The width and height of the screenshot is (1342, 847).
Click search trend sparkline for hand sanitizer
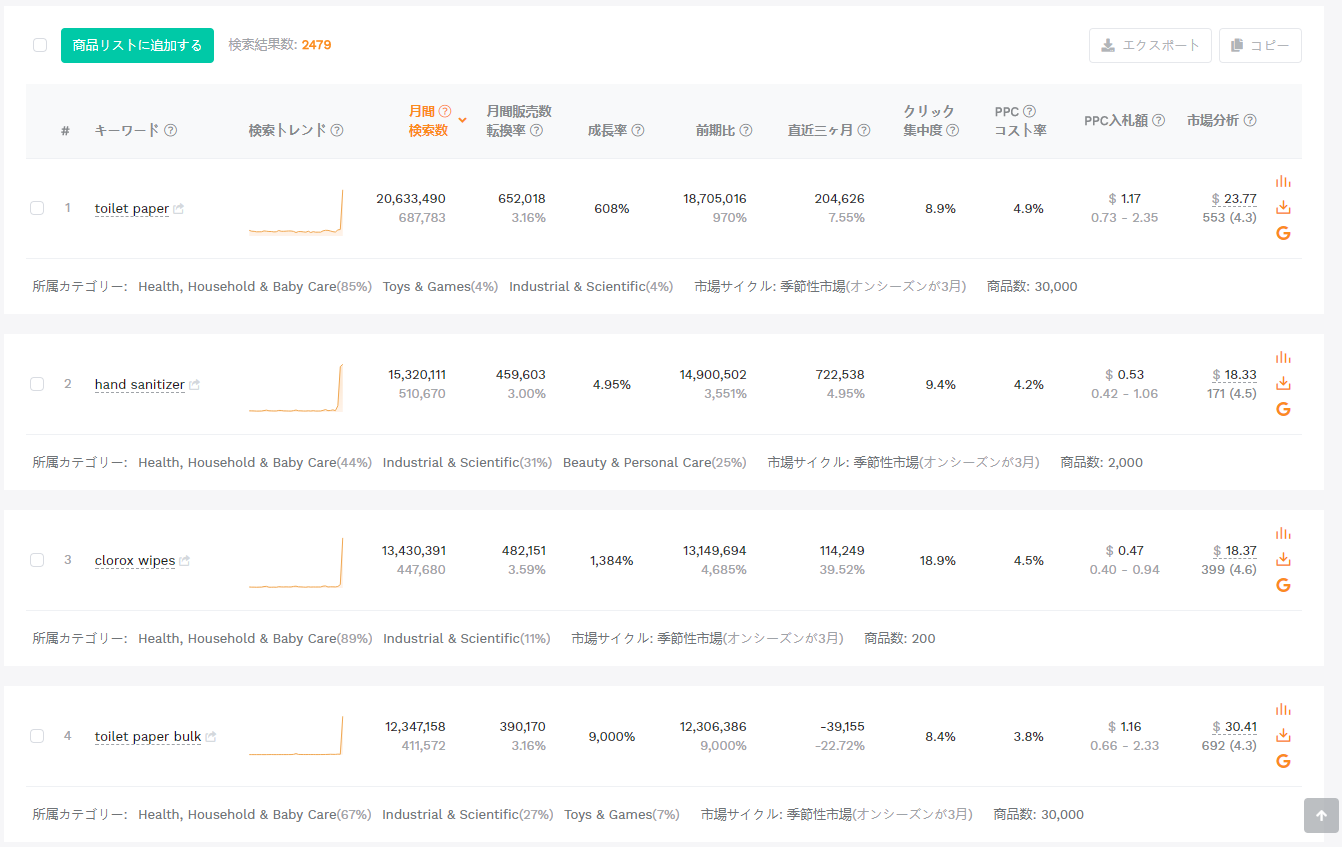click(x=296, y=388)
